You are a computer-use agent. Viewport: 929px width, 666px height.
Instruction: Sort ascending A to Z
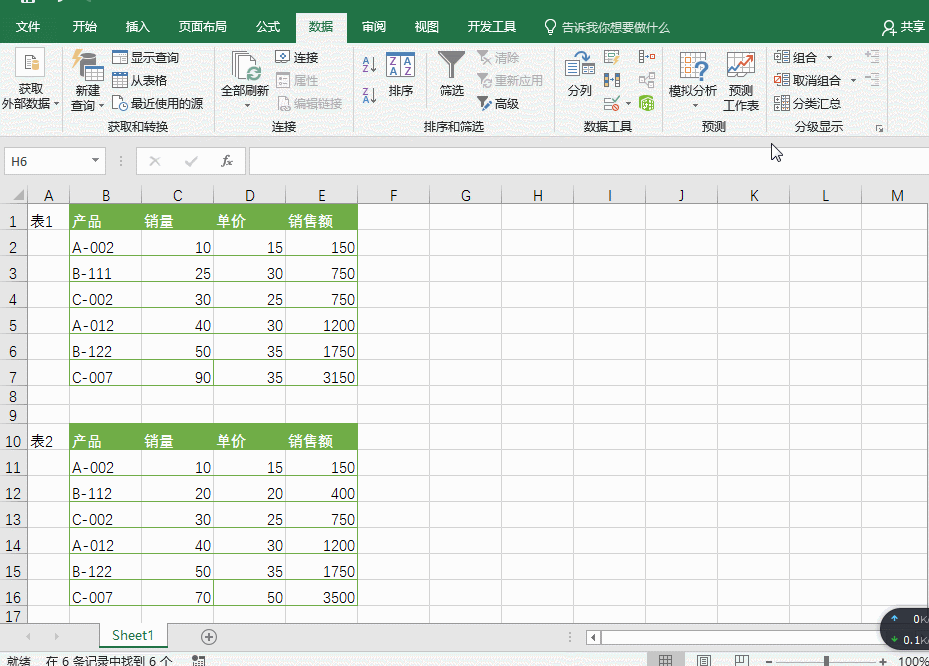point(369,64)
